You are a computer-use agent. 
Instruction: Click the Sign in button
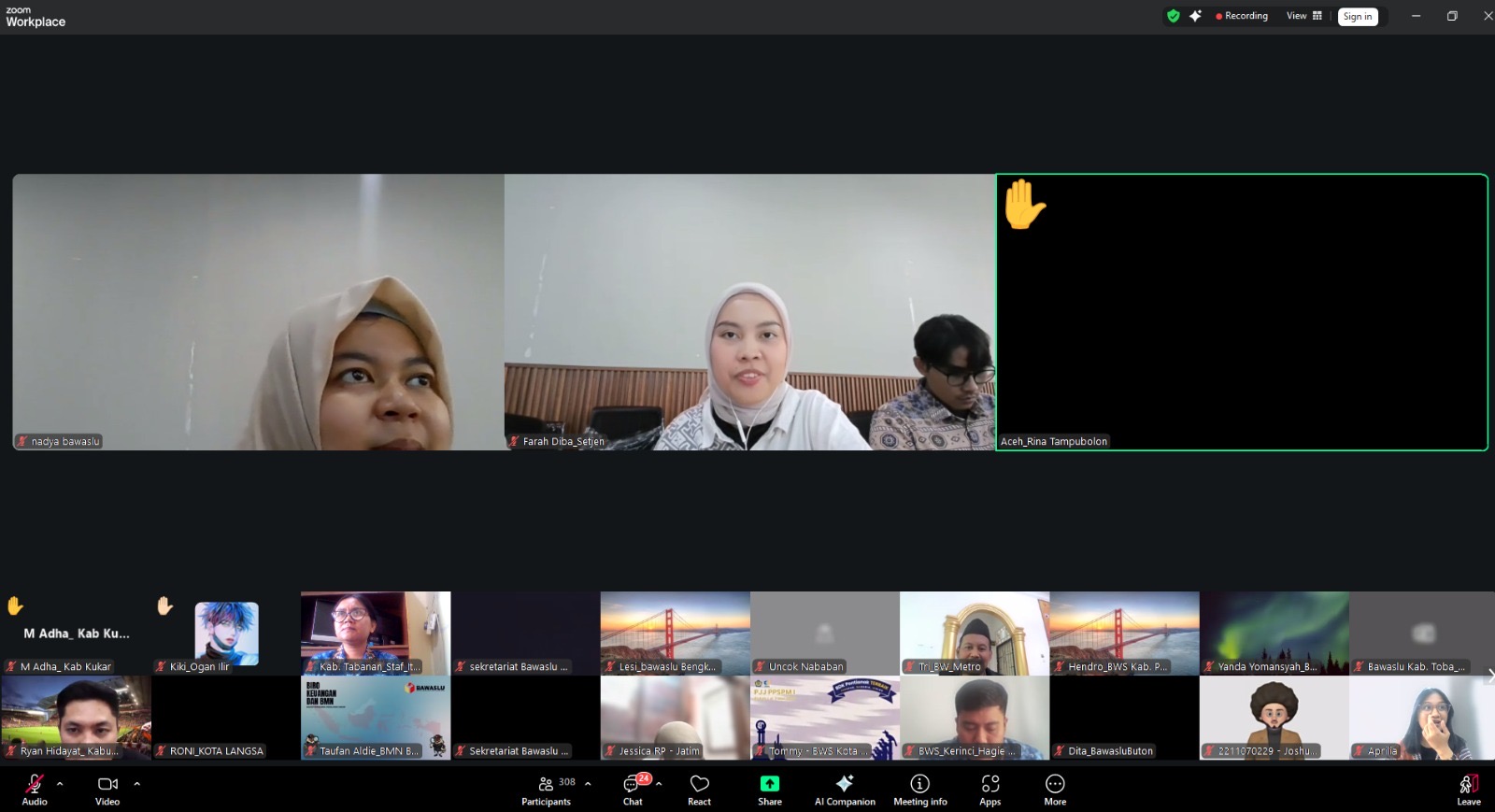click(1357, 17)
